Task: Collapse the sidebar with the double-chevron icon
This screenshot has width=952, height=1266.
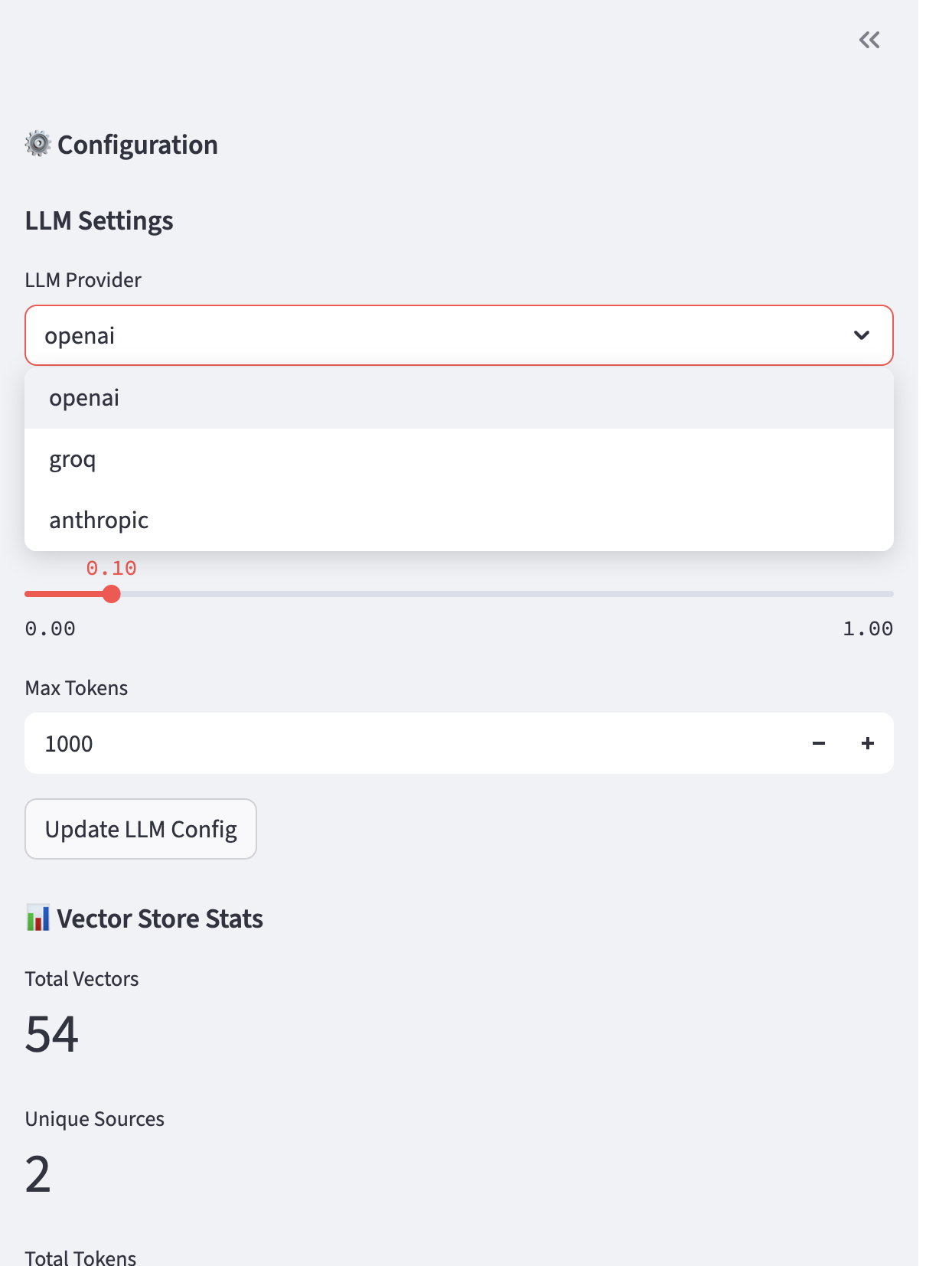Action: [x=869, y=40]
